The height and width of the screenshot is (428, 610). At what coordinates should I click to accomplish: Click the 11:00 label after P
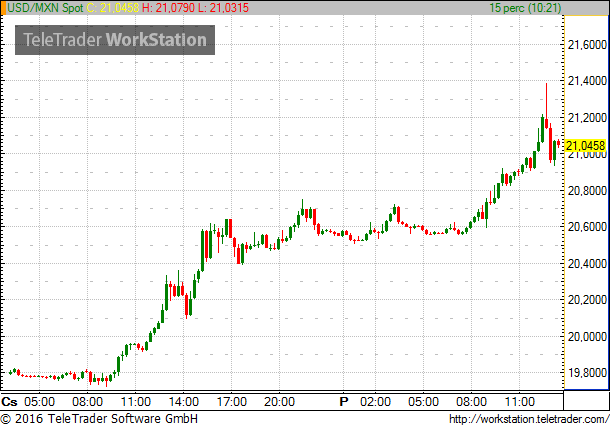pos(520,402)
